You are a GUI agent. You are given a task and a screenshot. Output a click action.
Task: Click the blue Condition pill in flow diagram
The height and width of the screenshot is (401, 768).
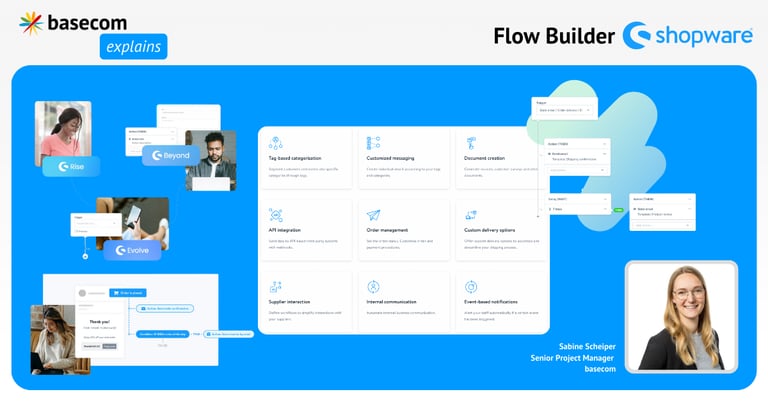[163, 334]
